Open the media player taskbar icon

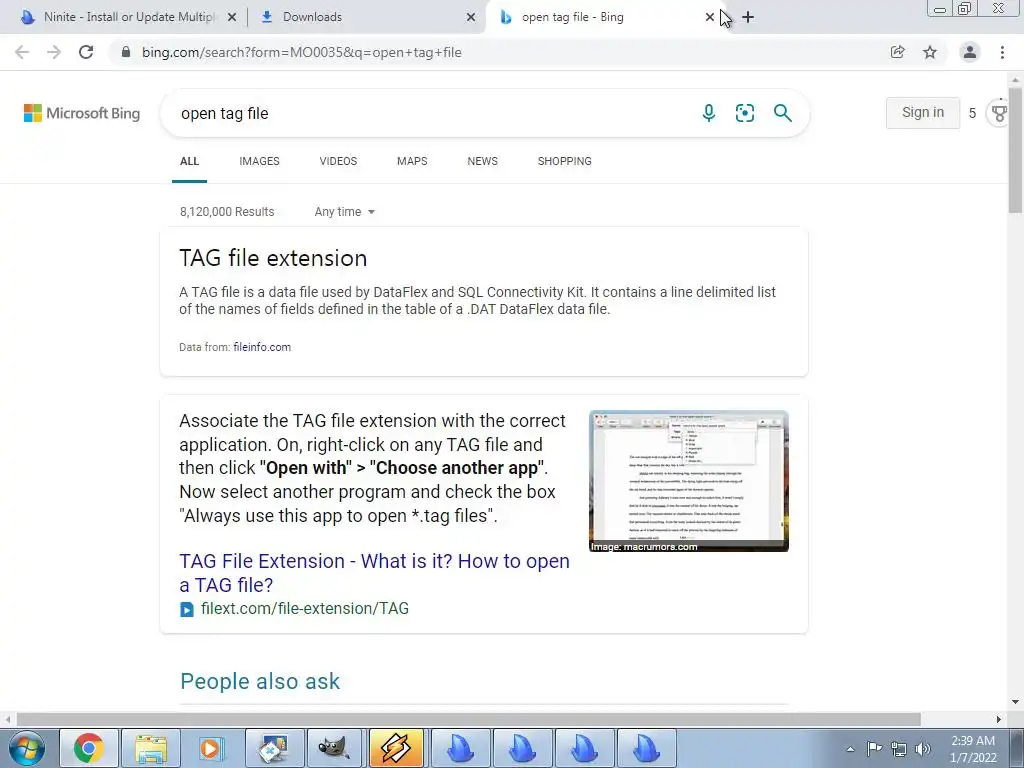pos(212,748)
